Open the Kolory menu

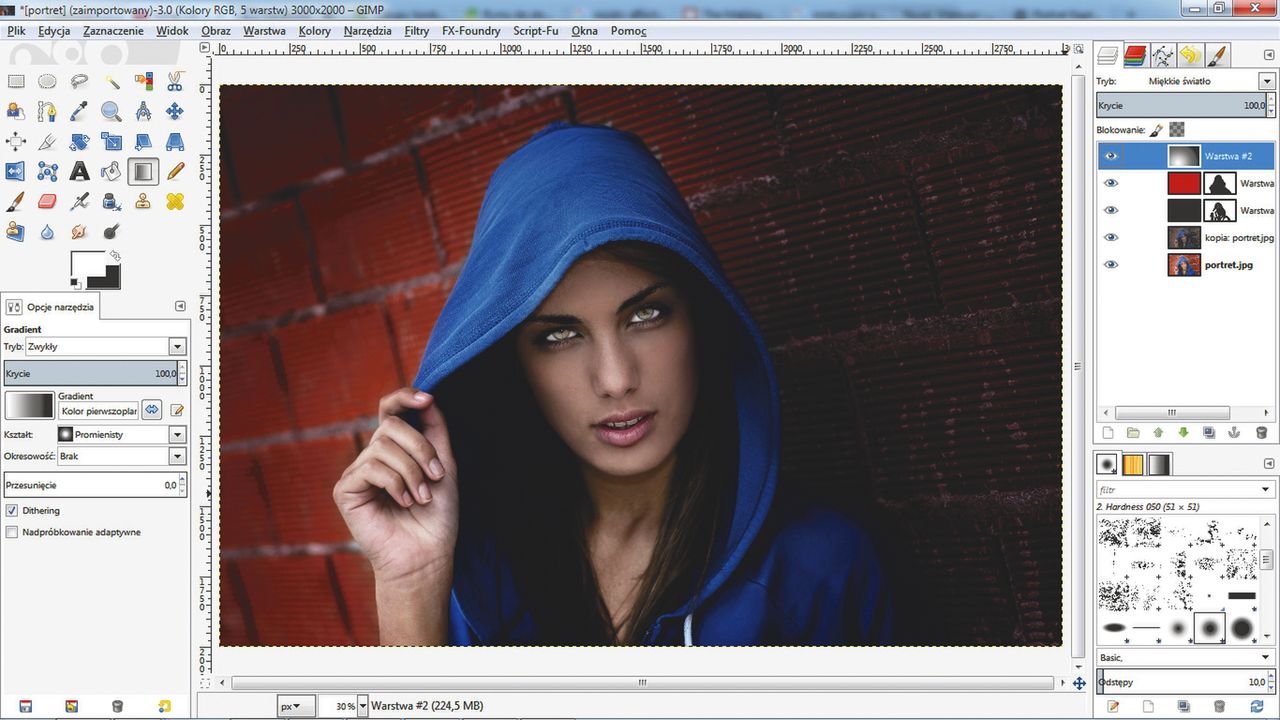314,31
